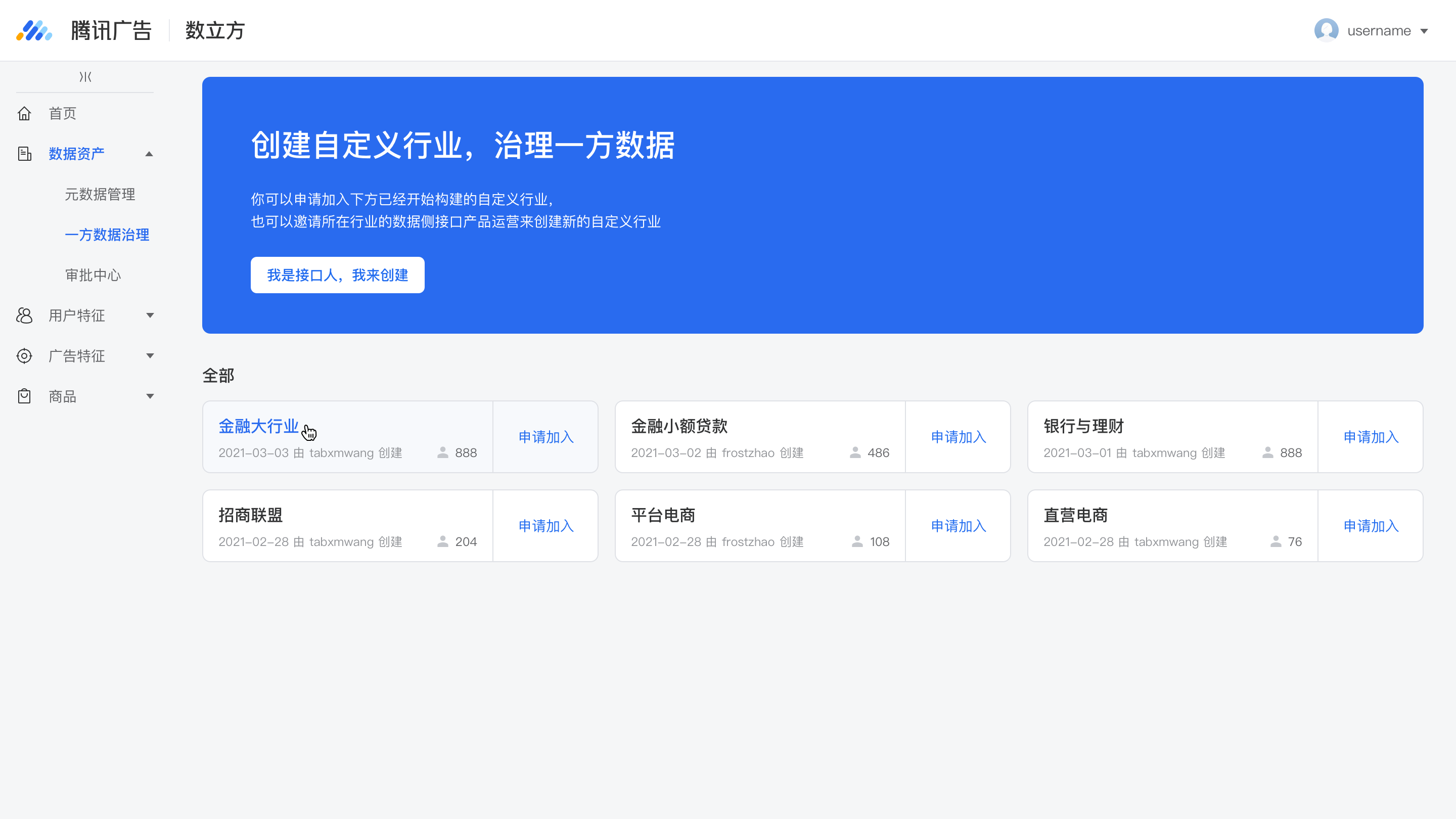1456x819 pixels.
Task: Click member count 76
Action: pos(1295,541)
